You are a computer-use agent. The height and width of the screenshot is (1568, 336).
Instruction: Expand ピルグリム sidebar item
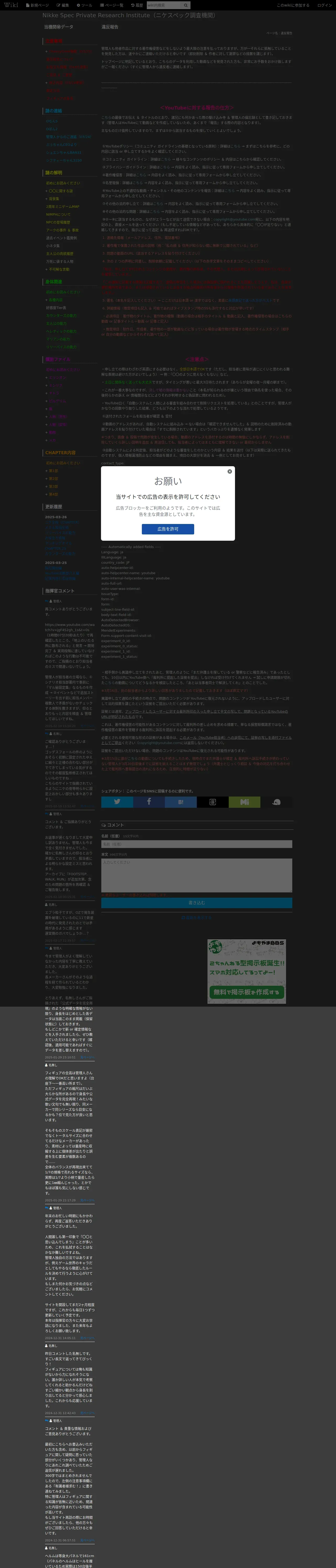55,401
